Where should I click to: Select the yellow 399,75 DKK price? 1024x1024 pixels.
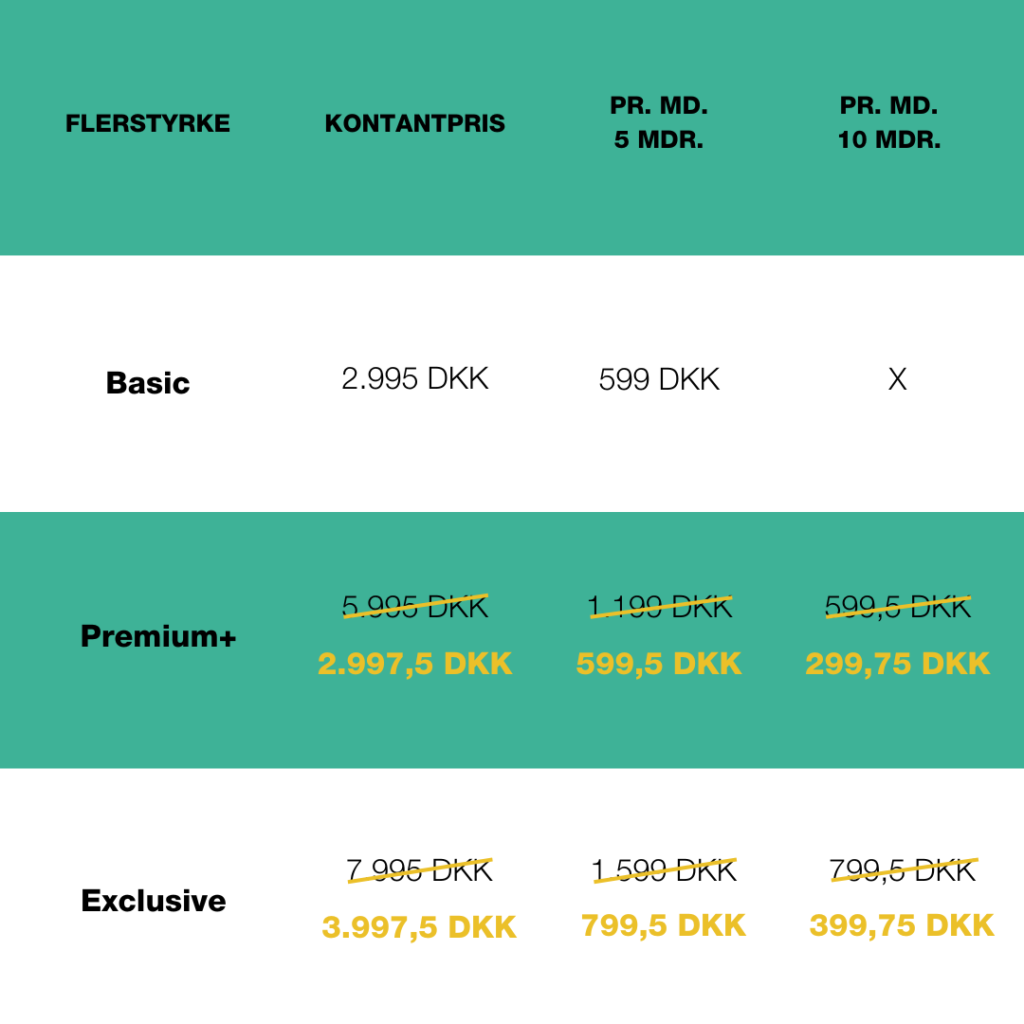click(902, 925)
